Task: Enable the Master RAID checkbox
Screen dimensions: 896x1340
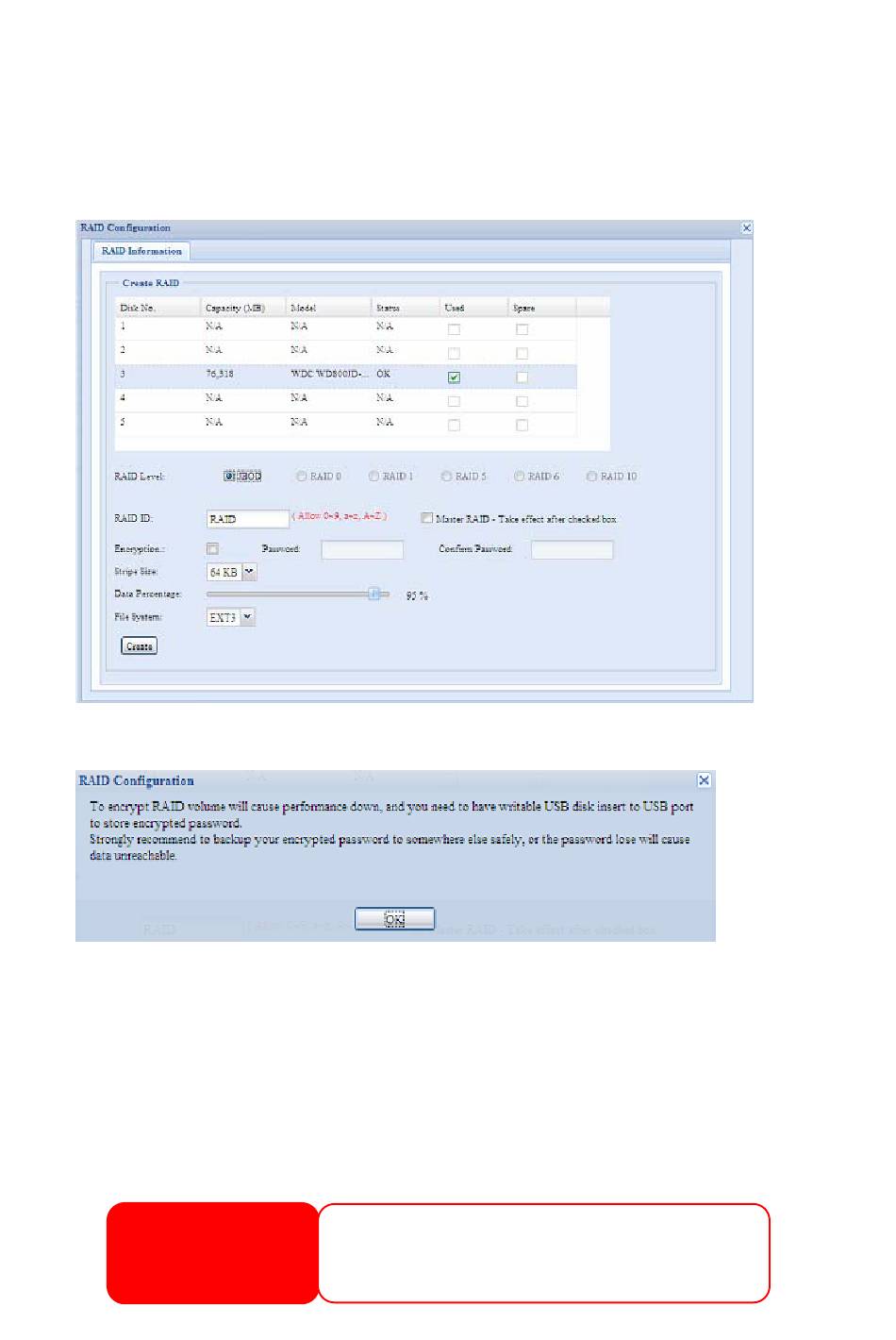Action: coord(427,518)
